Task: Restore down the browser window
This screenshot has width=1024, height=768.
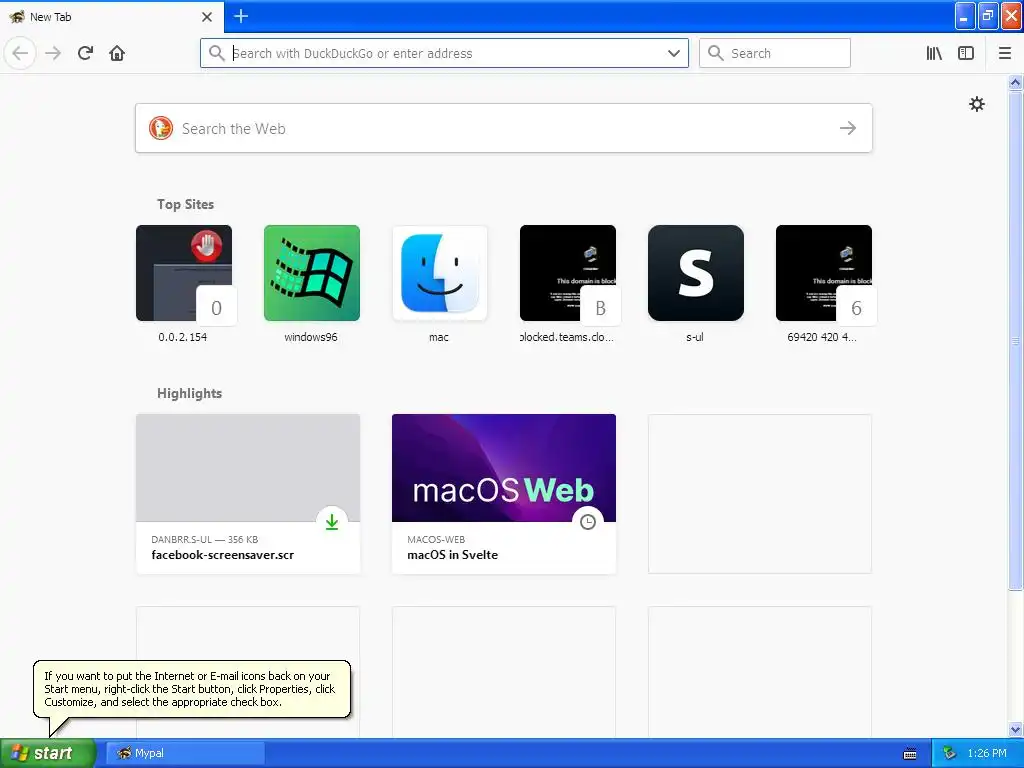Action: pos(988,16)
